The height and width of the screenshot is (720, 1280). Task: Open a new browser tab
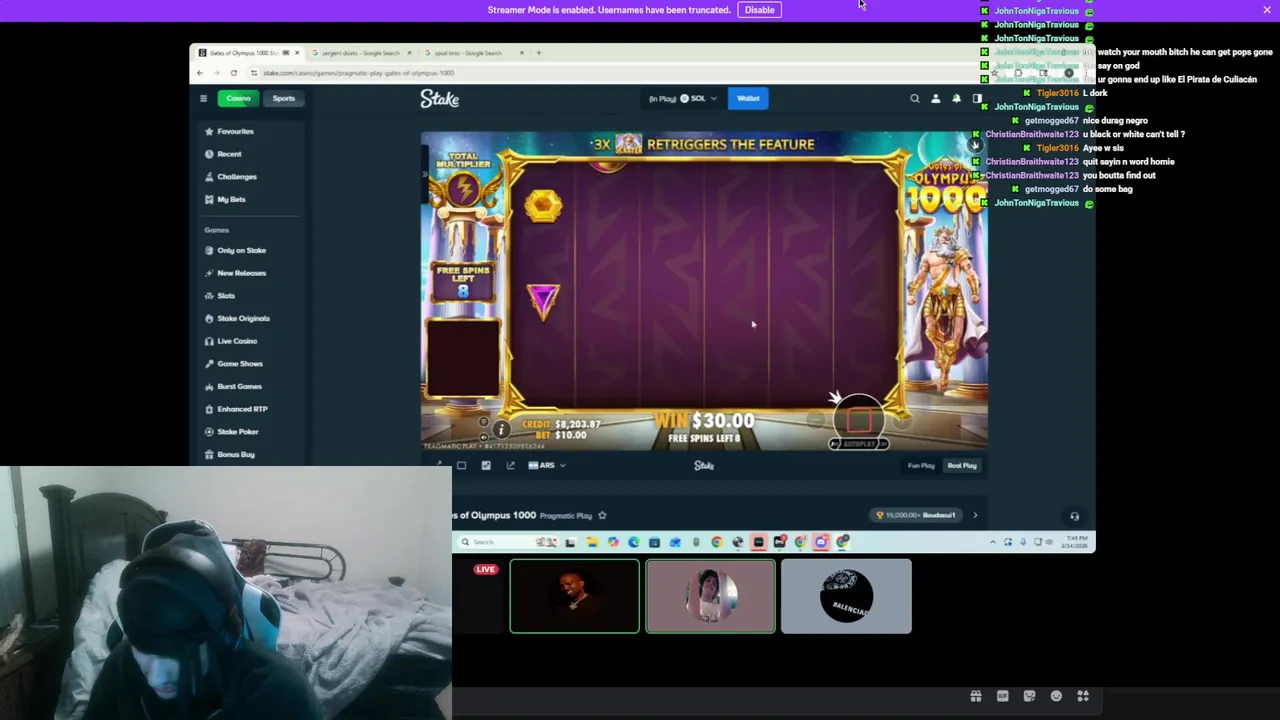[x=538, y=53]
